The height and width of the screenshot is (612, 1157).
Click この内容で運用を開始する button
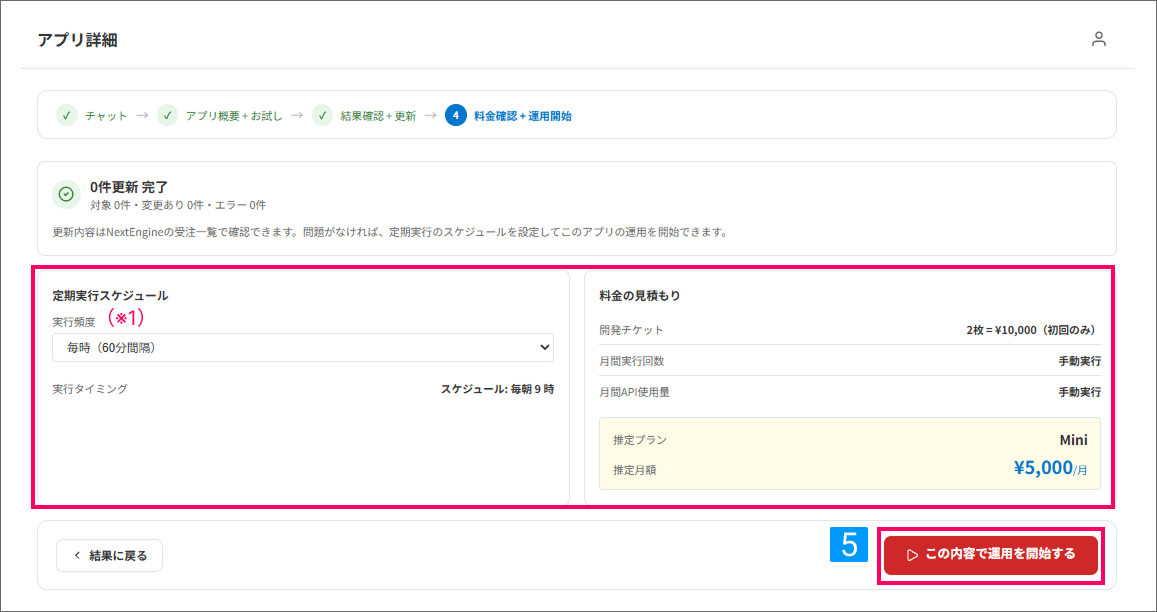pyautogui.click(x=991, y=554)
